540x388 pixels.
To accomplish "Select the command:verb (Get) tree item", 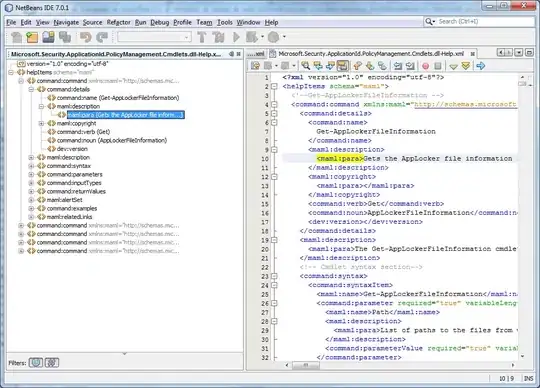I will (83, 132).
